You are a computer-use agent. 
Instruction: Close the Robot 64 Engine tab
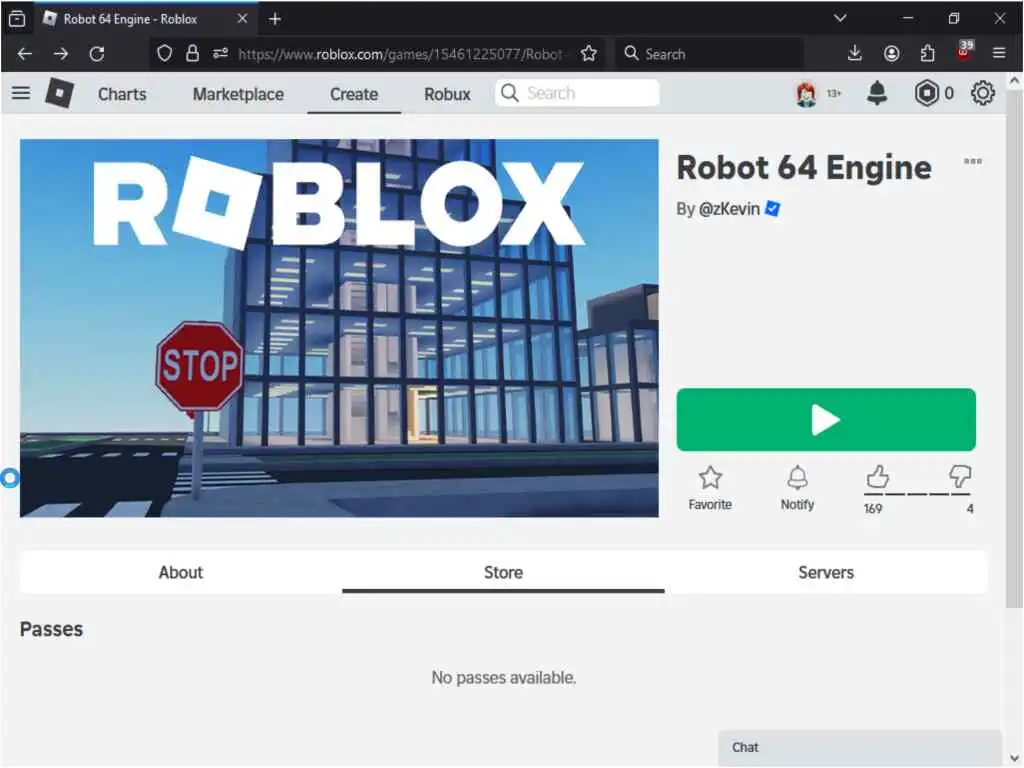point(242,19)
